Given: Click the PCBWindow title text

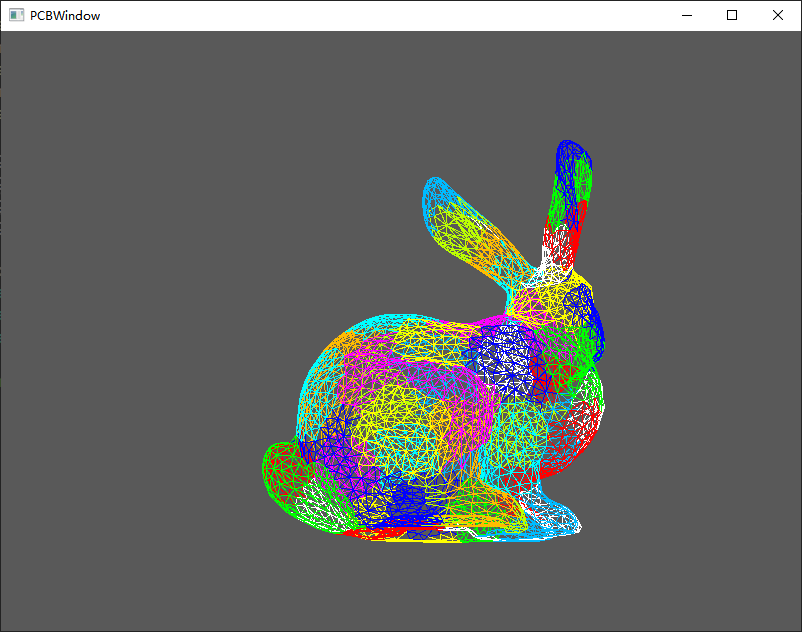Looking at the screenshot, I should pyautogui.click(x=65, y=16).
